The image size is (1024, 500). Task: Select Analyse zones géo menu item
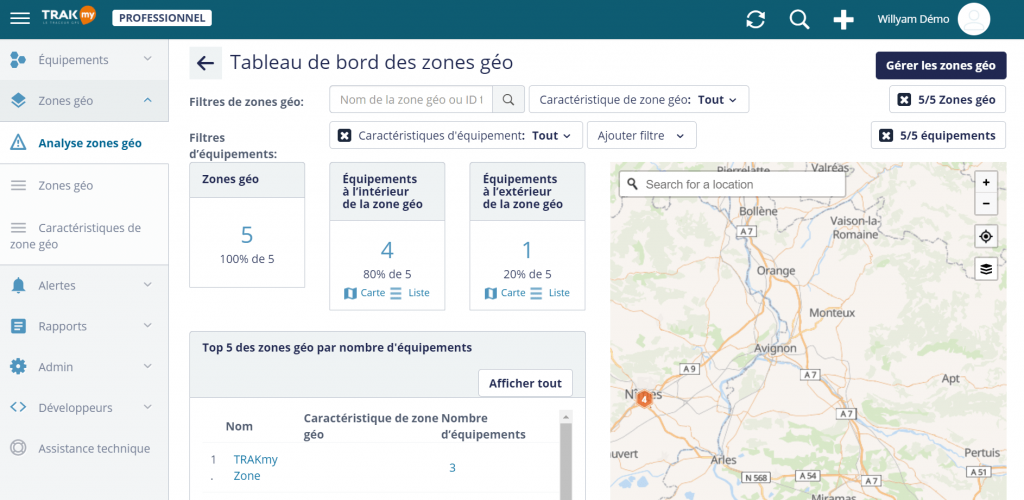click(x=84, y=143)
